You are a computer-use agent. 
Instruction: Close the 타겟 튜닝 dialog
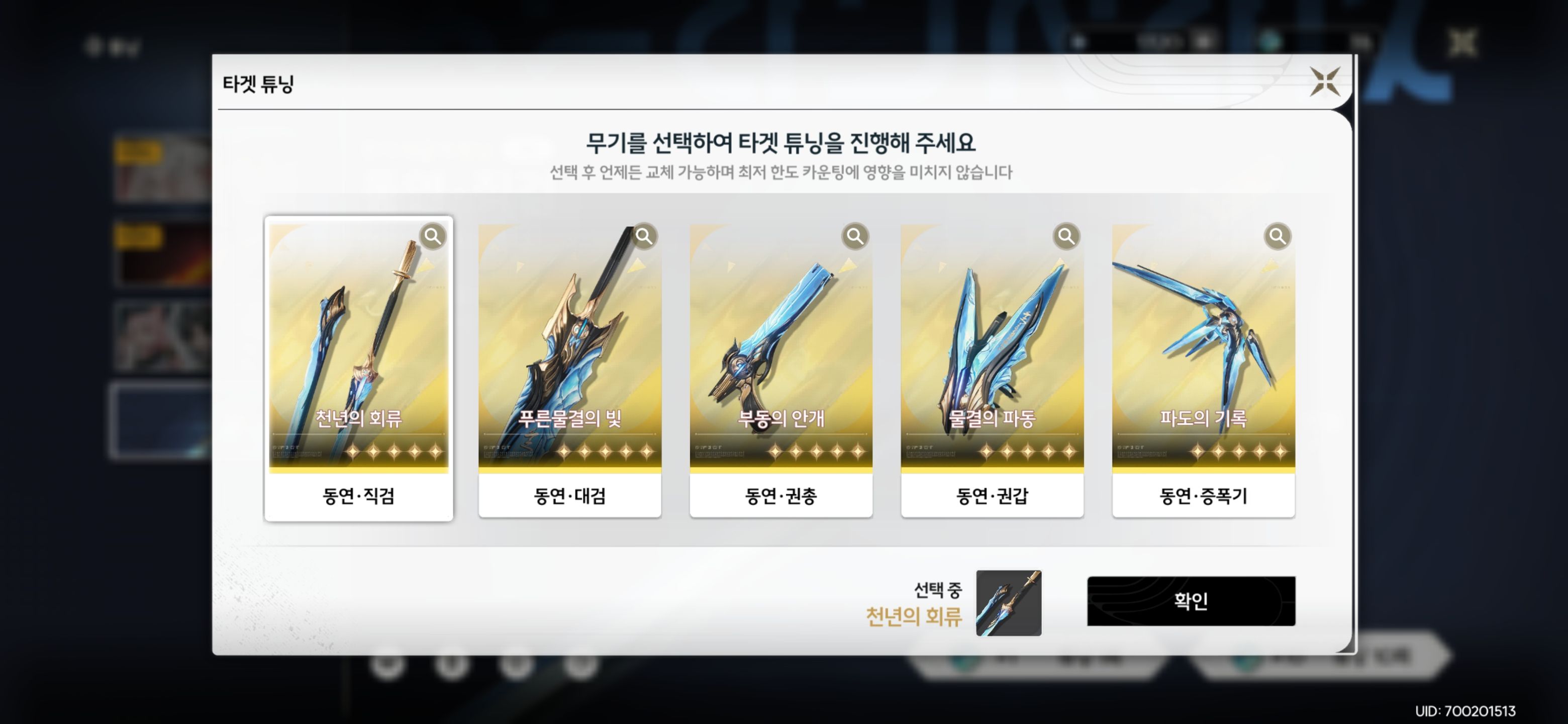pyautogui.click(x=1325, y=81)
